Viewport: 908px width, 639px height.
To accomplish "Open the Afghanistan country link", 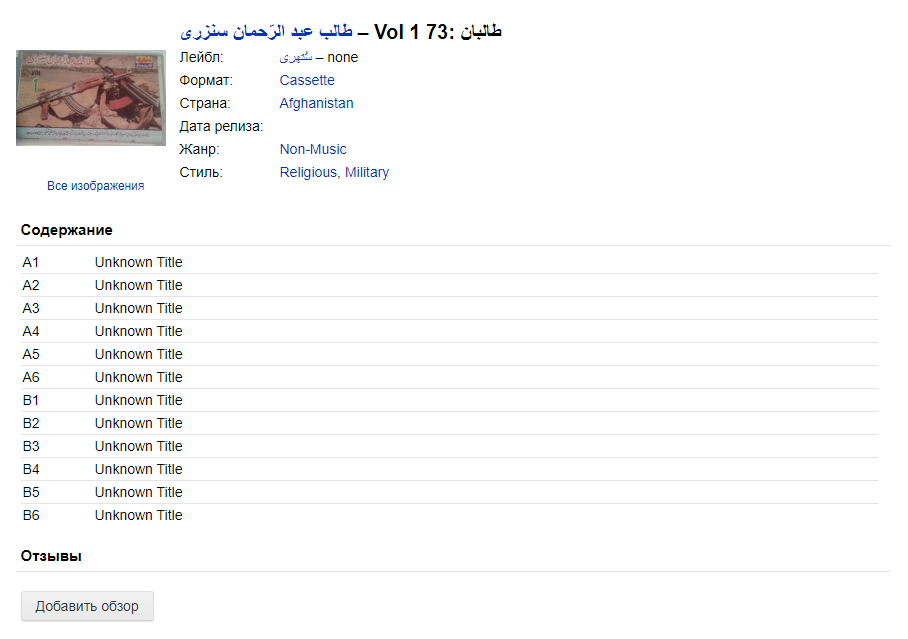I will 316,103.
